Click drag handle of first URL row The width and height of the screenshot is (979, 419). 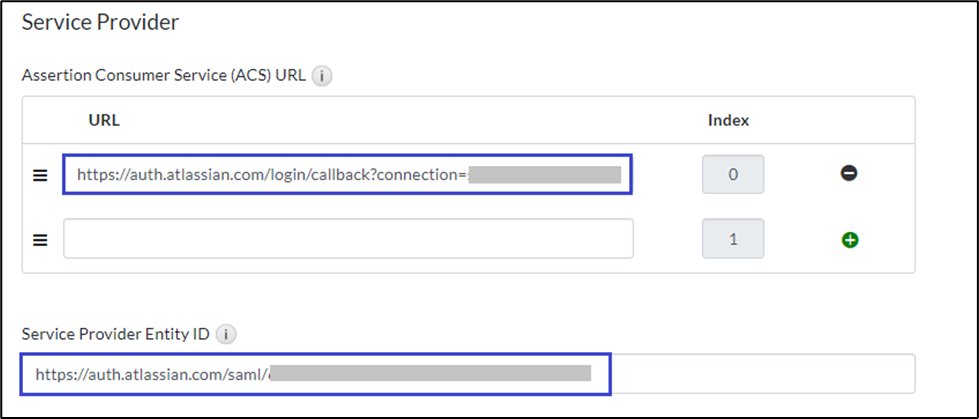pos(40,175)
